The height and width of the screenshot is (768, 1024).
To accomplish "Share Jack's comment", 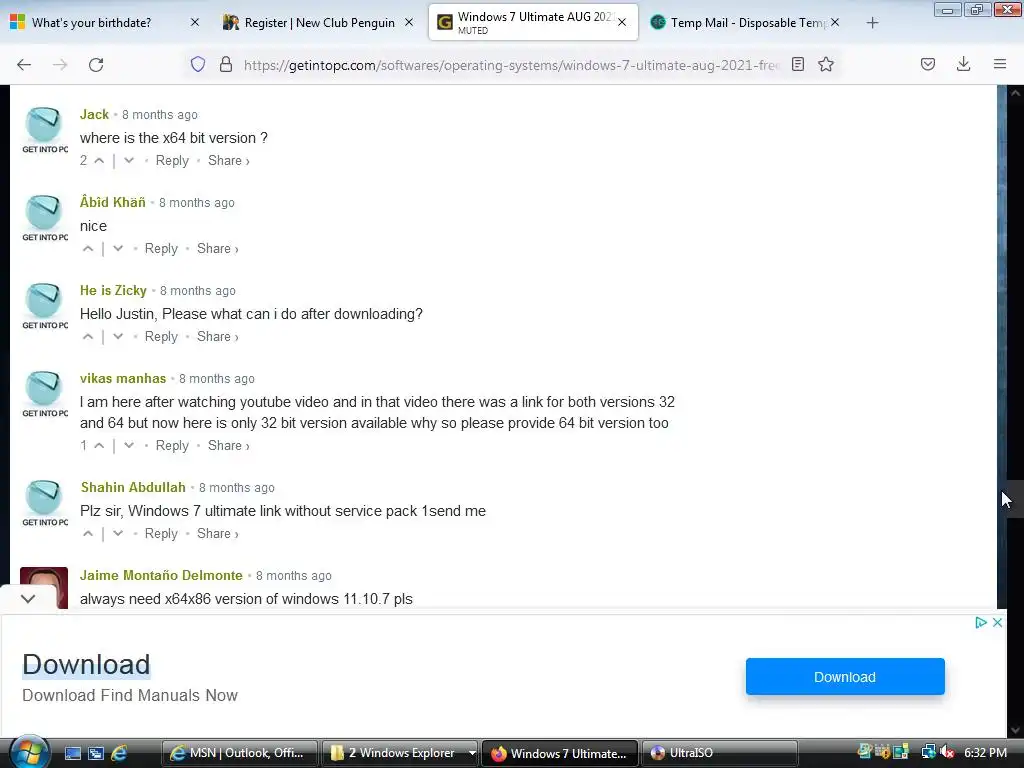I will click(x=229, y=161).
